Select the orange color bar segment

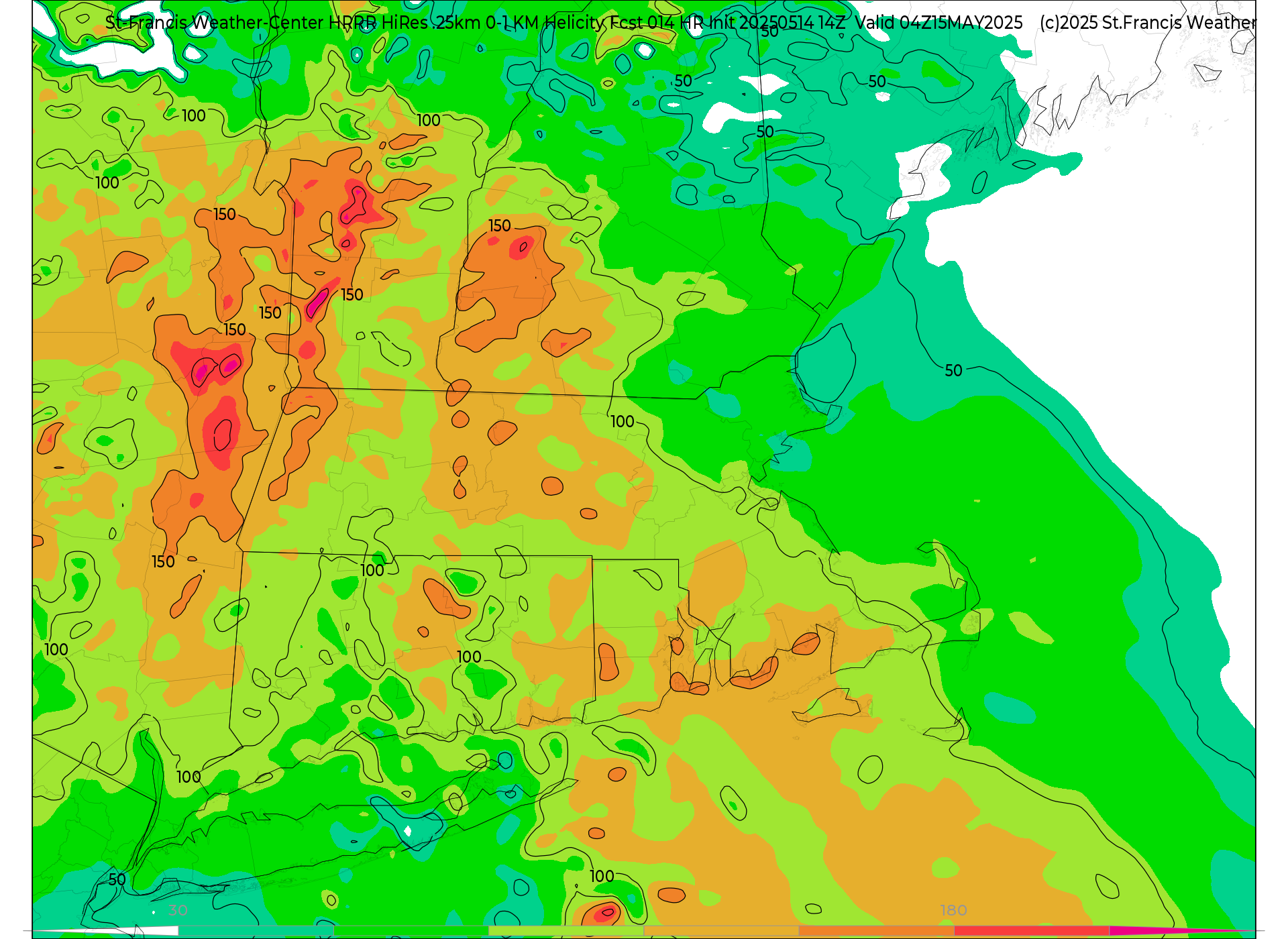click(x=876, y=930)
